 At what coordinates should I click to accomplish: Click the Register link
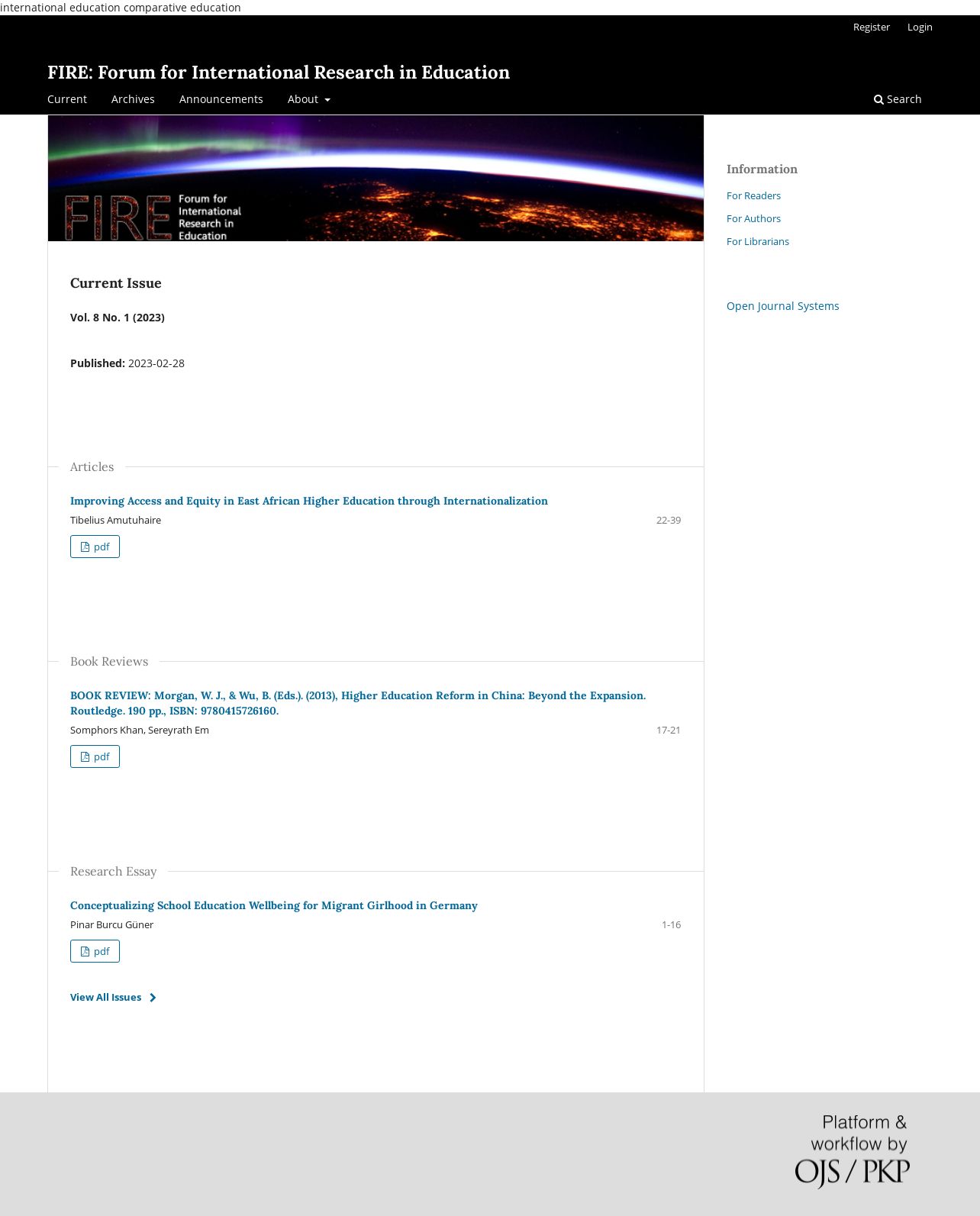872,27
